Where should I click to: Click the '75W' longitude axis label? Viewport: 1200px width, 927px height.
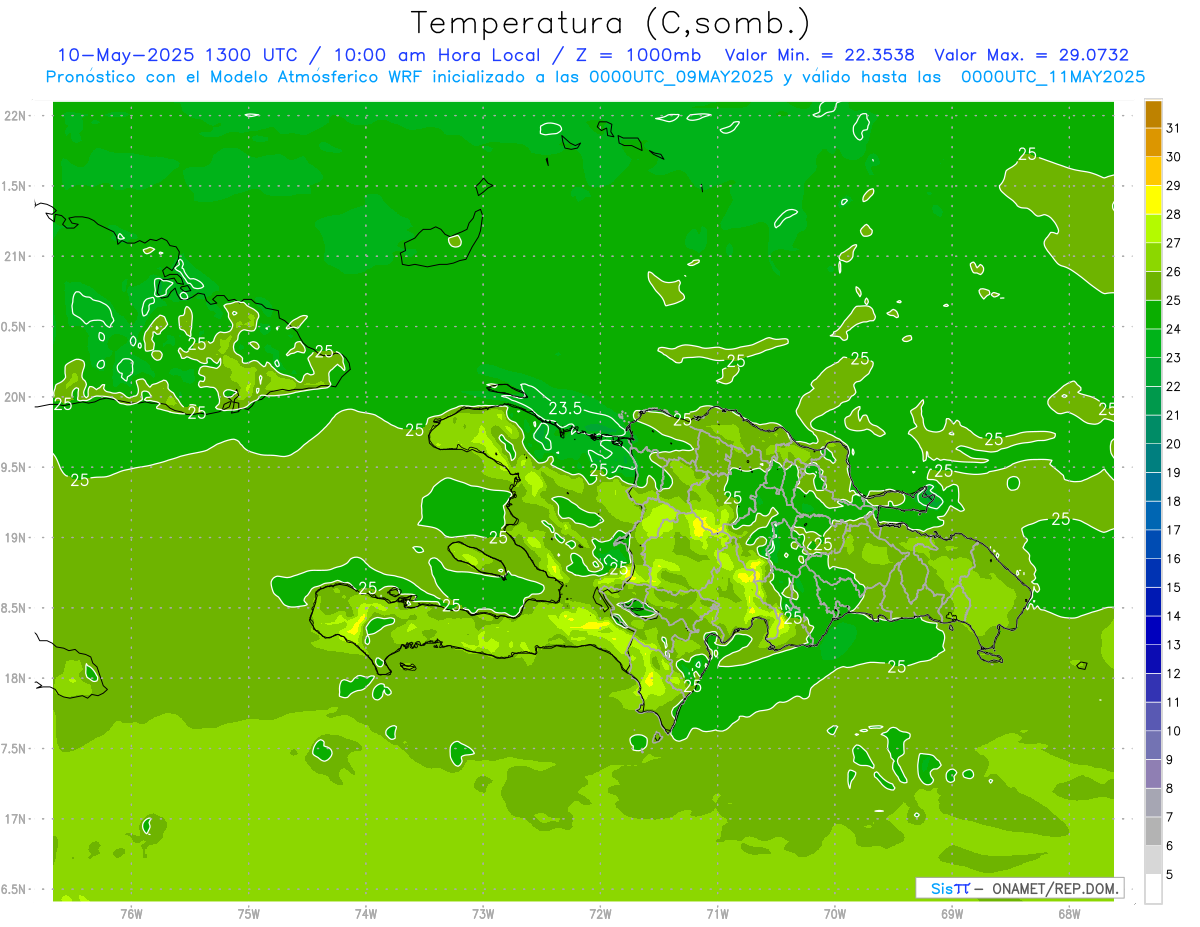point(249,914)
